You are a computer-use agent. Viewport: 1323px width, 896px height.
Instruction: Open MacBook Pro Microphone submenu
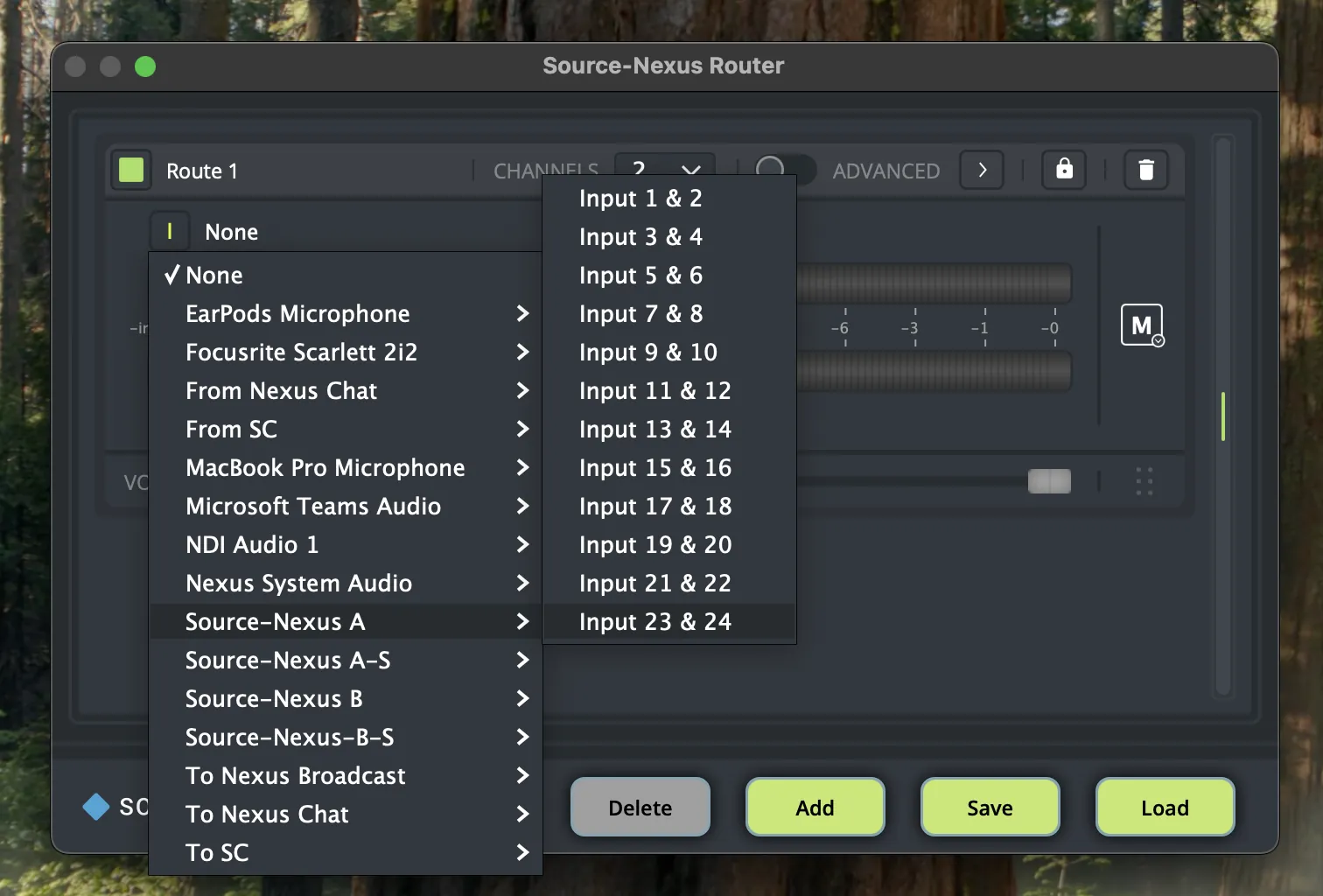(346, 467)
